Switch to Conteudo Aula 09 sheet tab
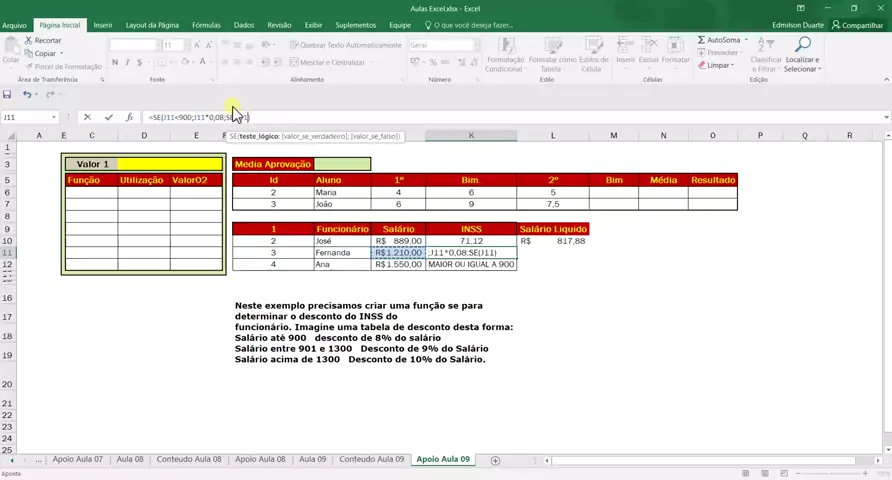The image size is (892, 480). [x=371, y=460]
